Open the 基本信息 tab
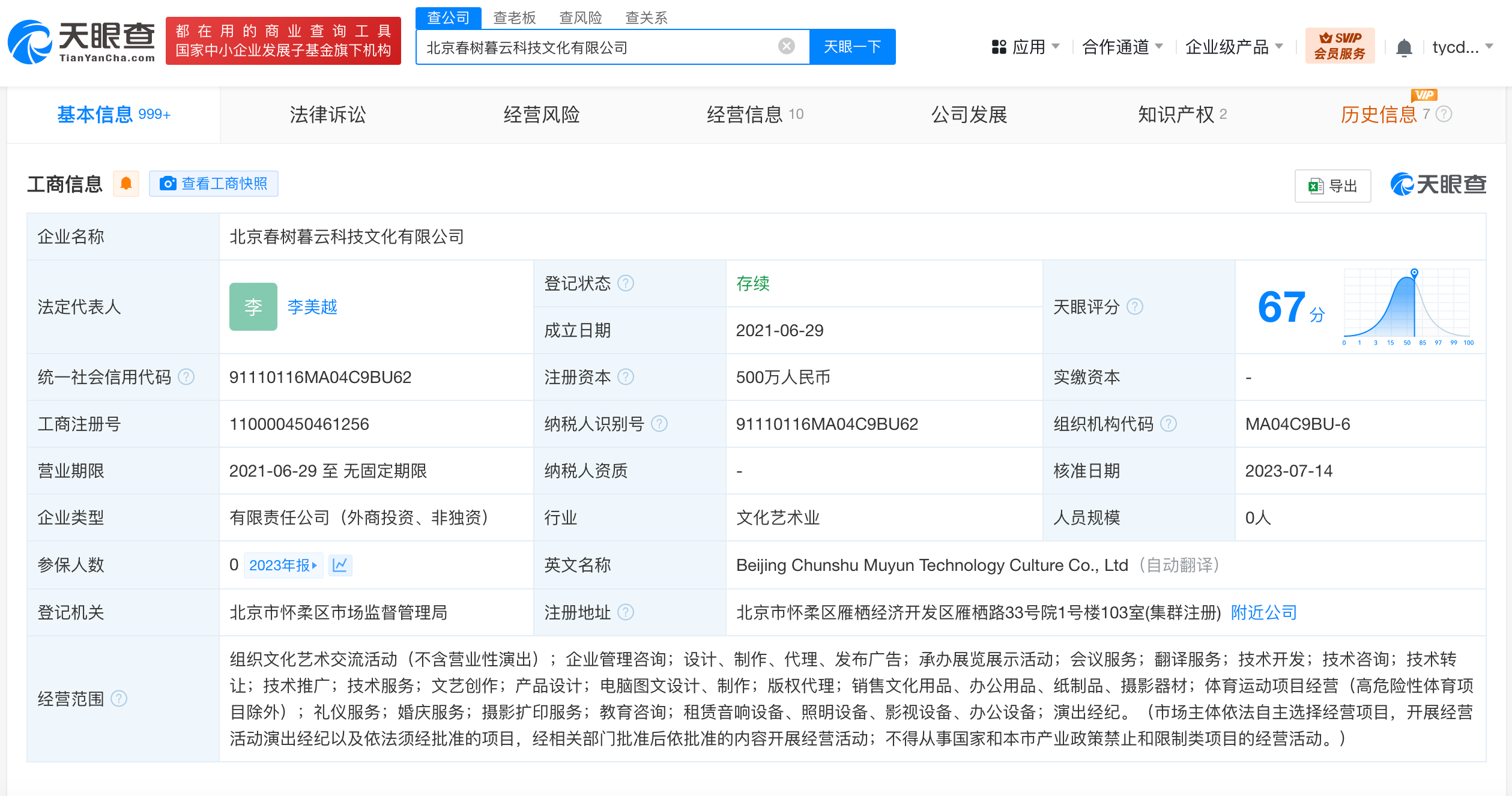1512x796 pixels. [113, 114]
